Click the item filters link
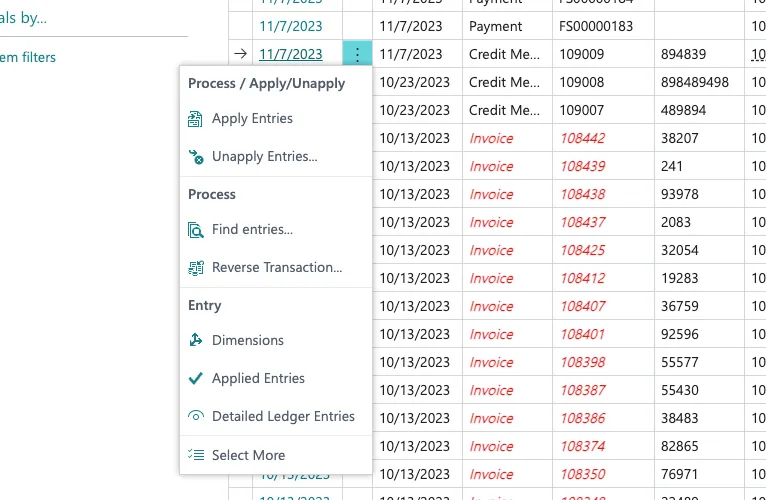The width and height of the screenshot is (766, 500). pyautogui.click(x=28, y=58)
